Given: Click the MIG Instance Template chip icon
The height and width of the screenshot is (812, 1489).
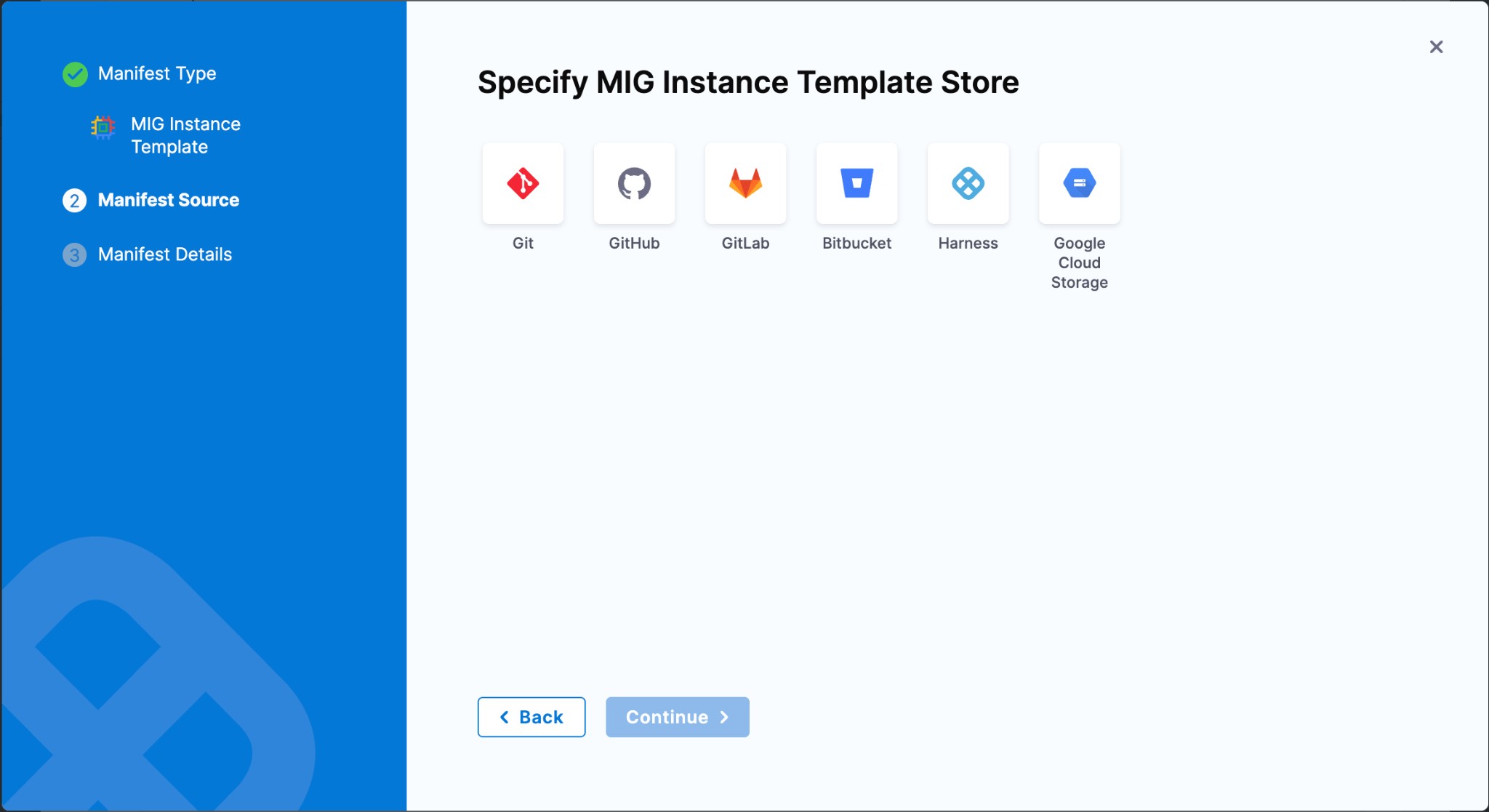Looking at the screenshot, I should [x=103, y=127].
